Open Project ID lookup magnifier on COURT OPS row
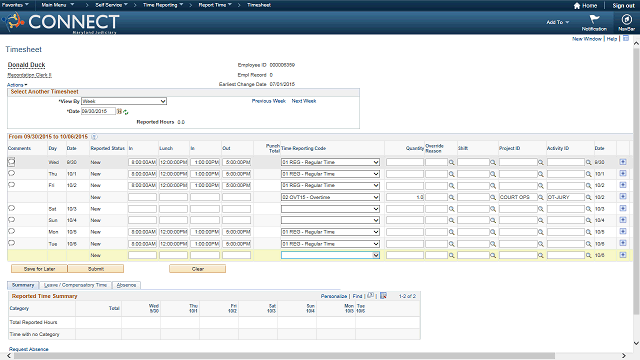640x360 pixels. click(x=541, y=197)
